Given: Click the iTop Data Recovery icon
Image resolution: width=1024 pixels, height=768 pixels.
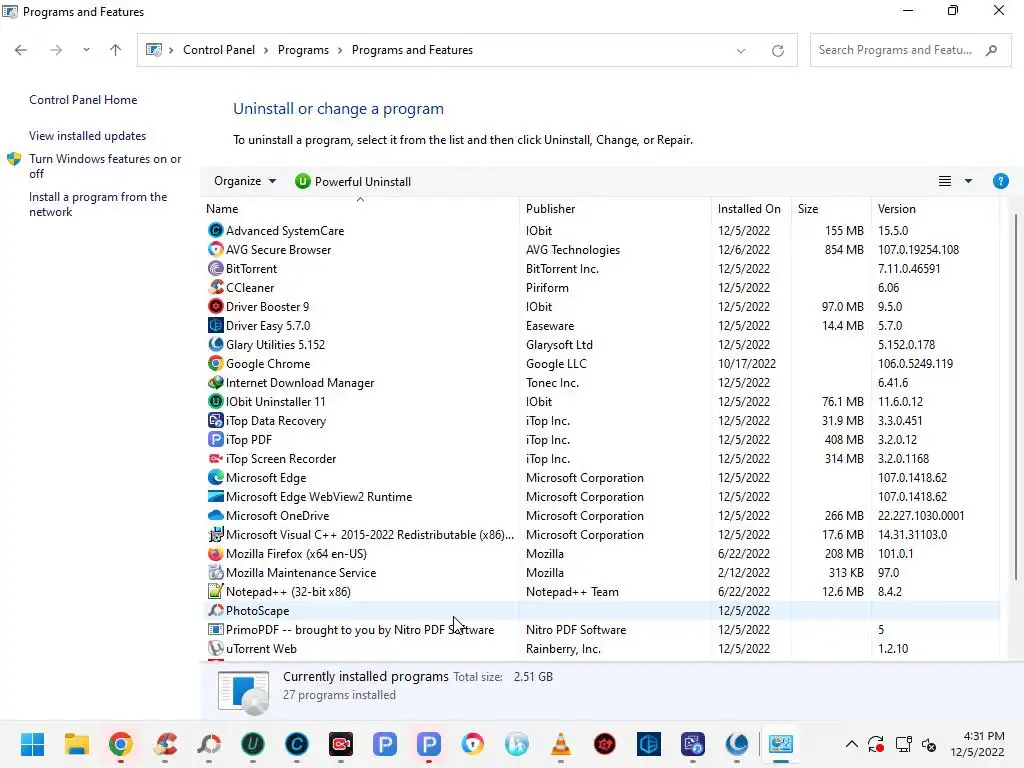Looking at the screenshot, I should point(216,421).
